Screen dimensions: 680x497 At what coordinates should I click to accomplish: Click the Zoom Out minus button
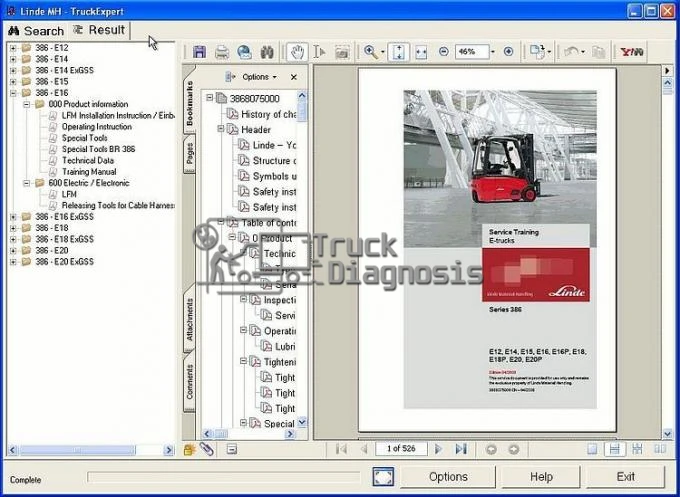[443, 52]
